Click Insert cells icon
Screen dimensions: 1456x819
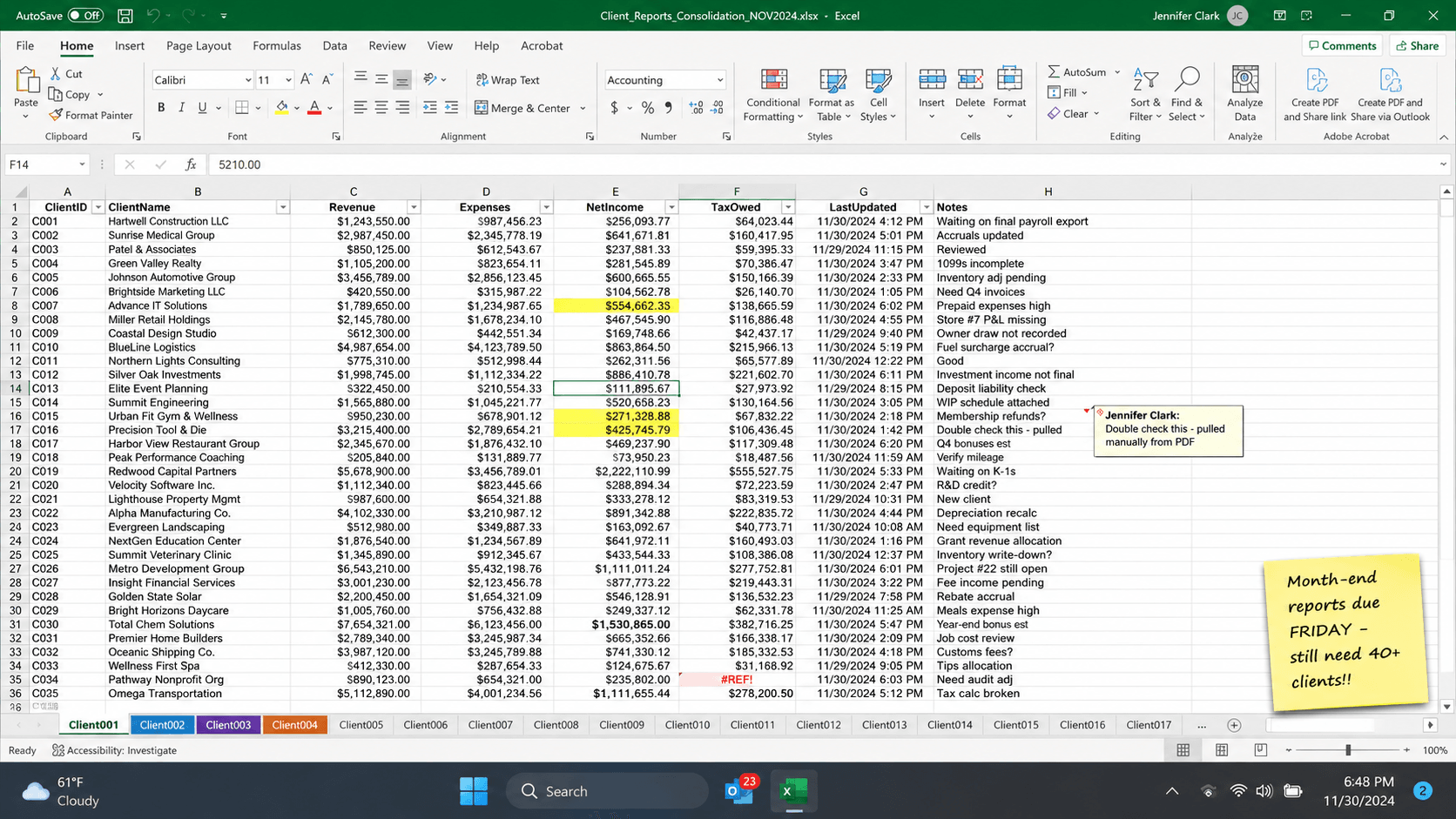click(932, 80)
